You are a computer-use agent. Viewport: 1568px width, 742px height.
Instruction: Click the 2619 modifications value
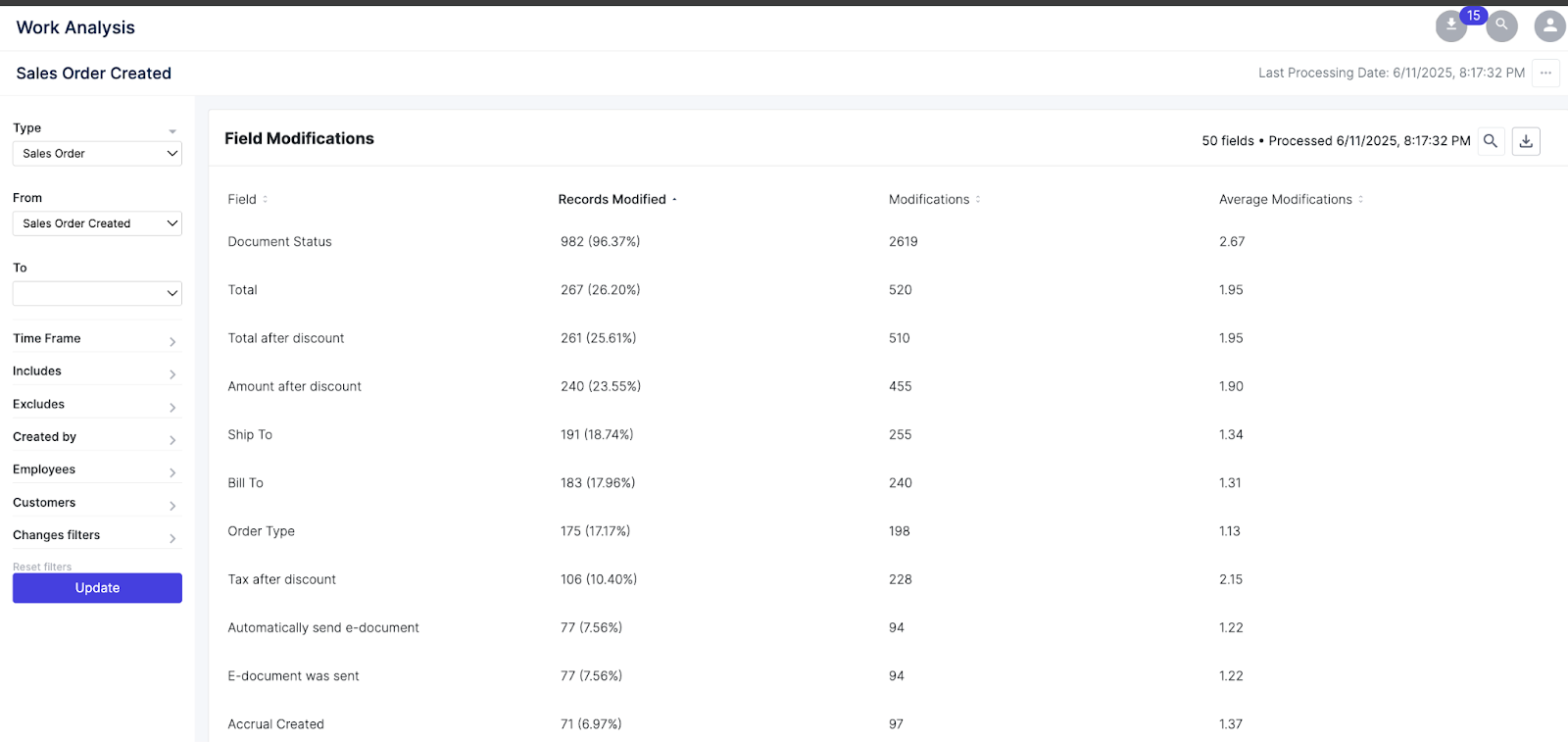904,241
